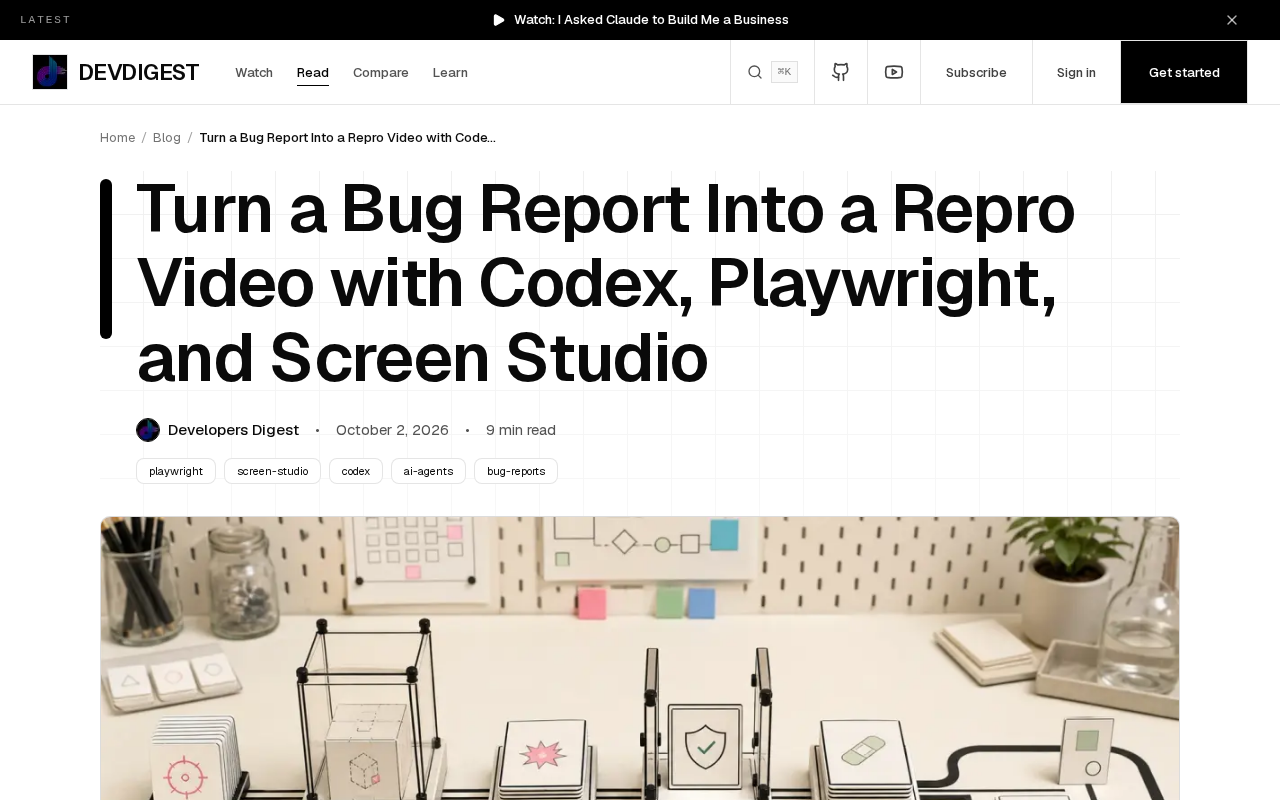The width and height of the screenshot is (1280, 800).
Task: Click the Get started button
Action: pyautogui.click(x=1184, y=72)
